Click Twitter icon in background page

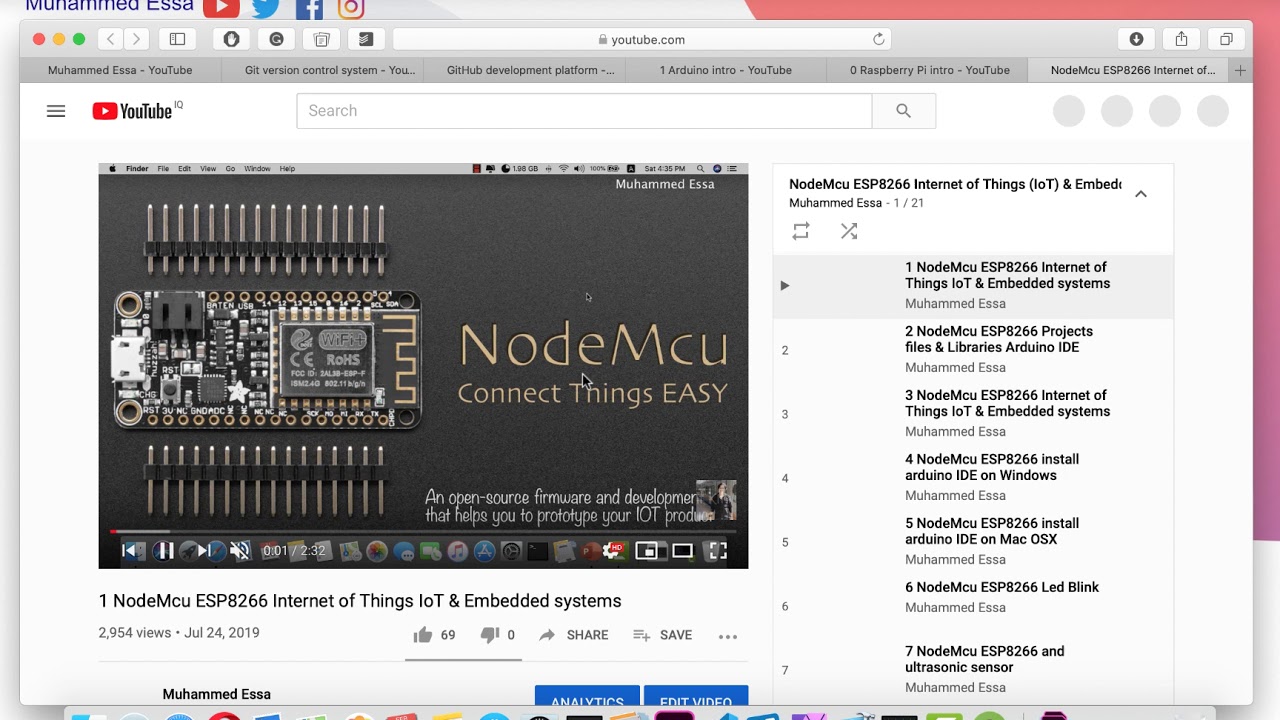tap(265, 8)
